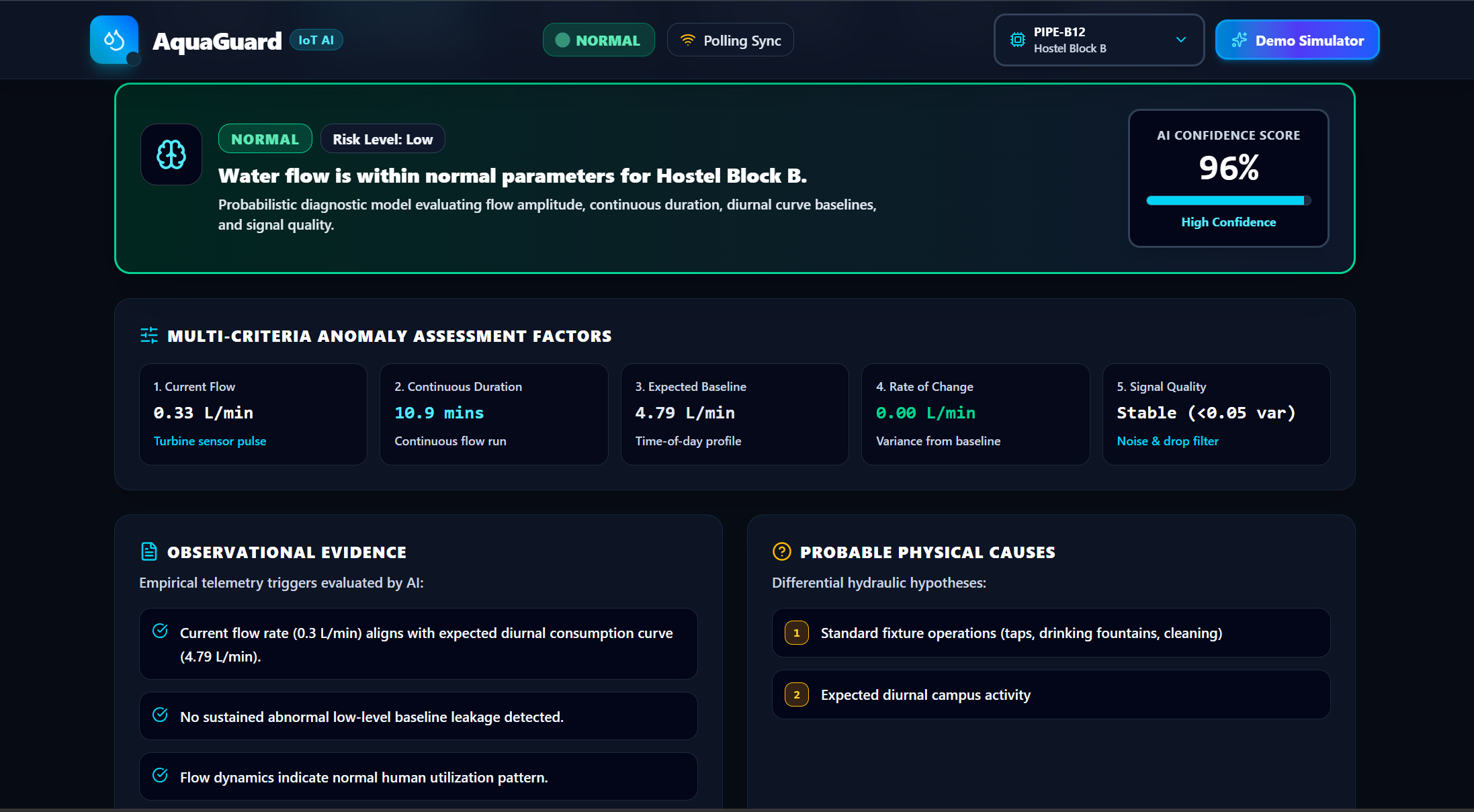This screenshot has width=1474, height=812.
Task: Click the brain AI diagnosis icon
Action: [x=171, y=154]
